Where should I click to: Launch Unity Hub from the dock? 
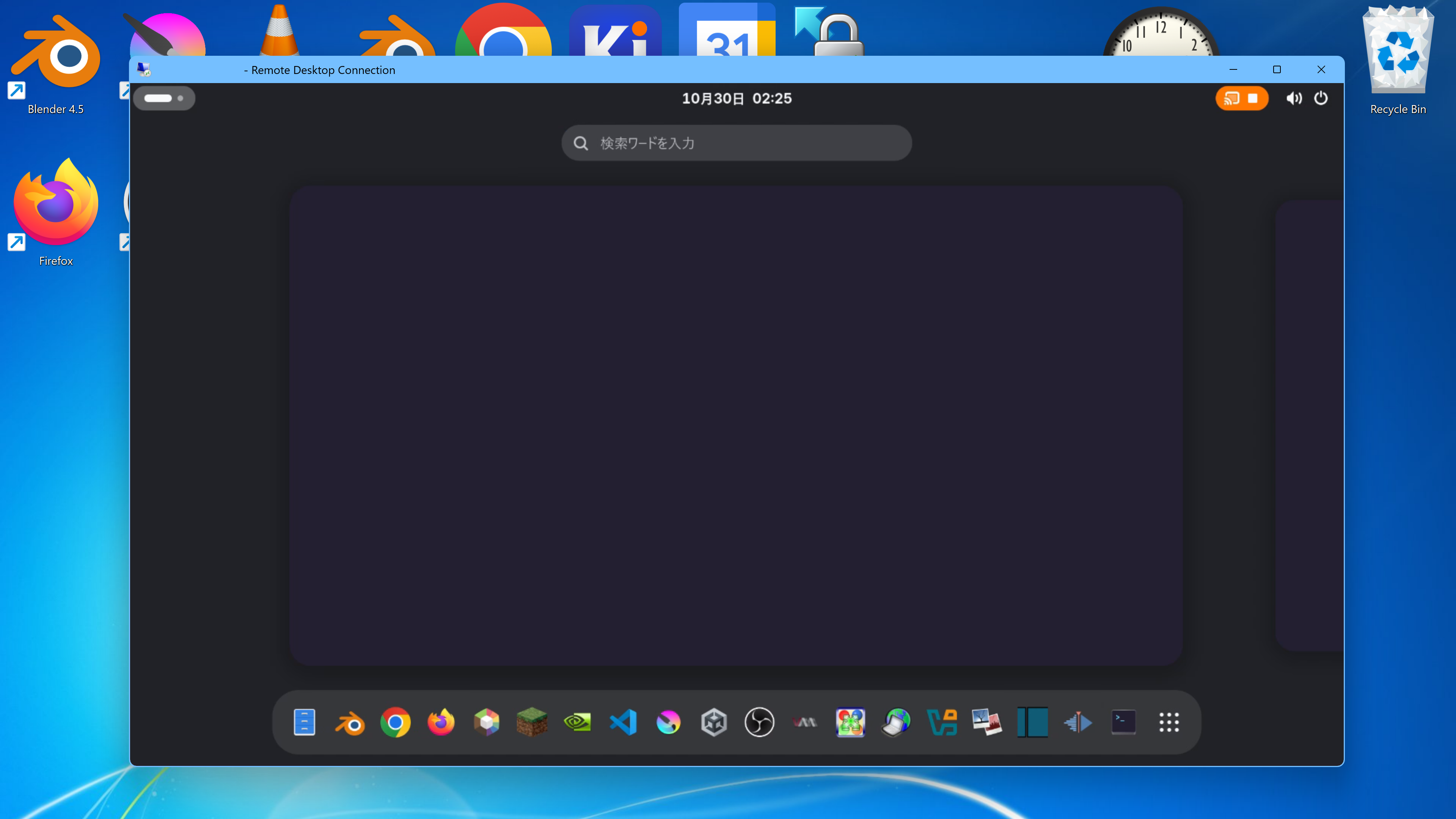[x=713, y=722]
